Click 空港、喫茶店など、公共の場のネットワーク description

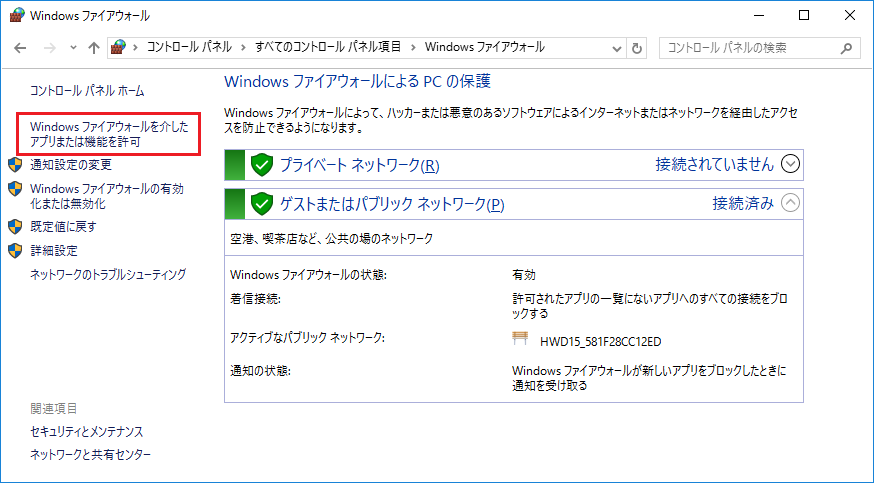332,239
